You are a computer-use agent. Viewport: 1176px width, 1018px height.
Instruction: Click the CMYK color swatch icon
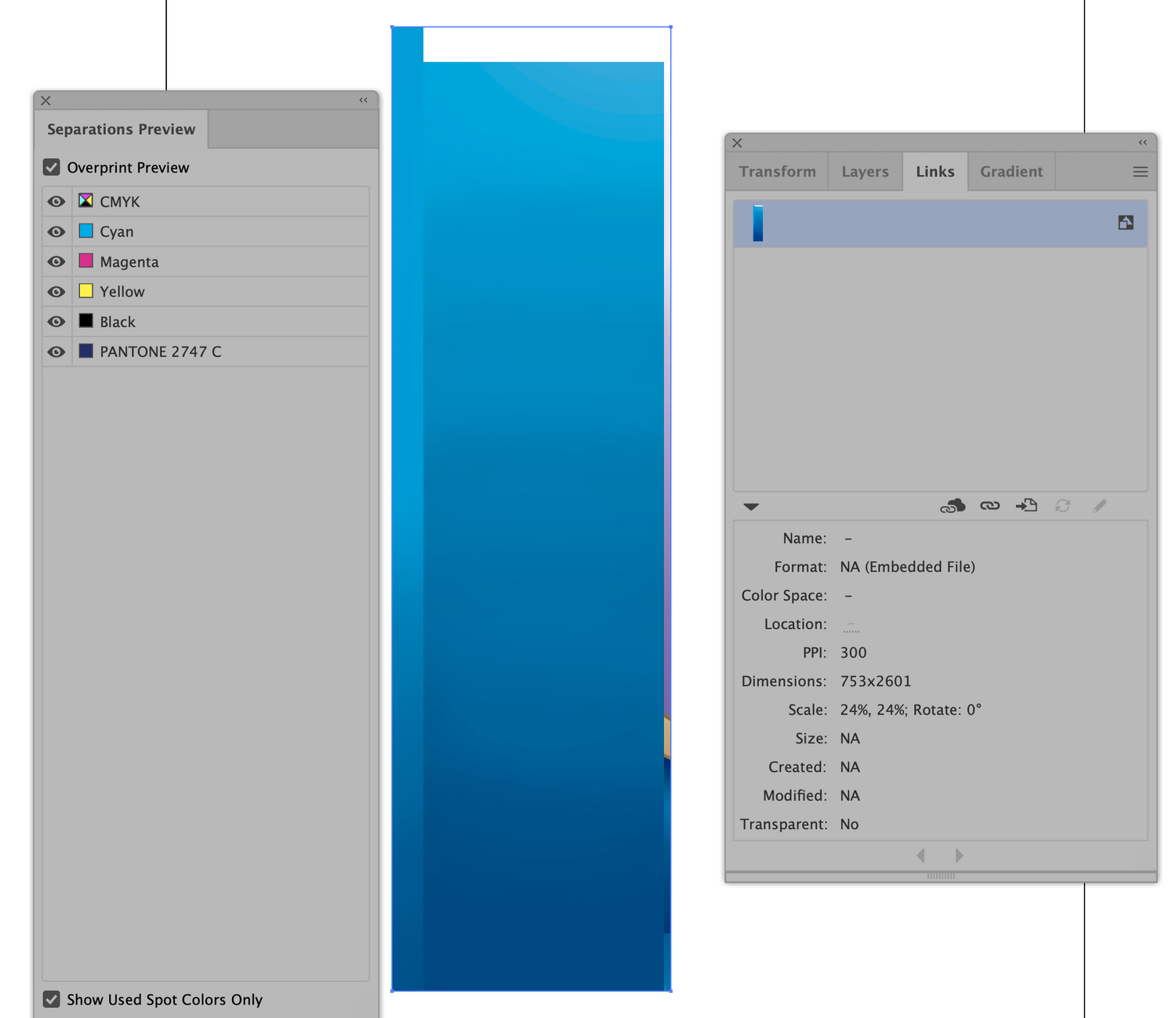tap(85, 201)
